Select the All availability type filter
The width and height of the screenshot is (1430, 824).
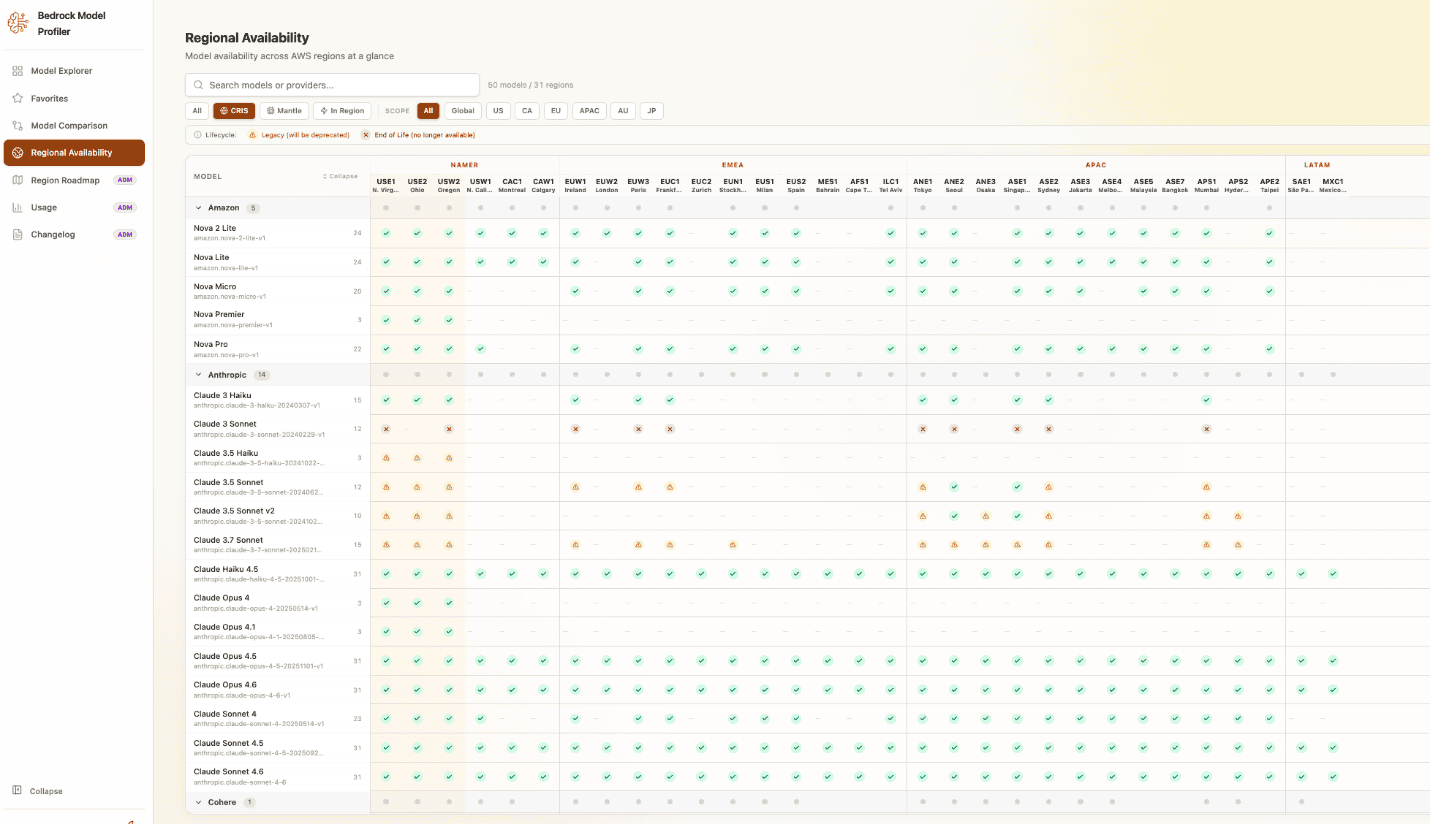coord(197,111)
